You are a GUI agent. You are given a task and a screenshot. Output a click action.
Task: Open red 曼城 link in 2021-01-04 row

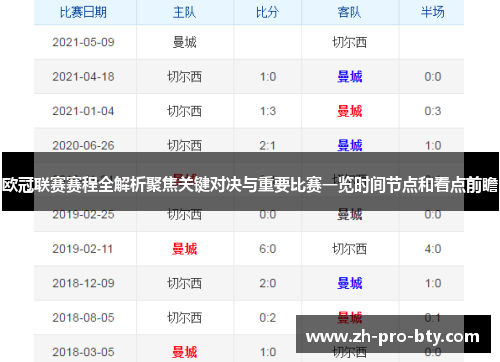pos(349,111)
